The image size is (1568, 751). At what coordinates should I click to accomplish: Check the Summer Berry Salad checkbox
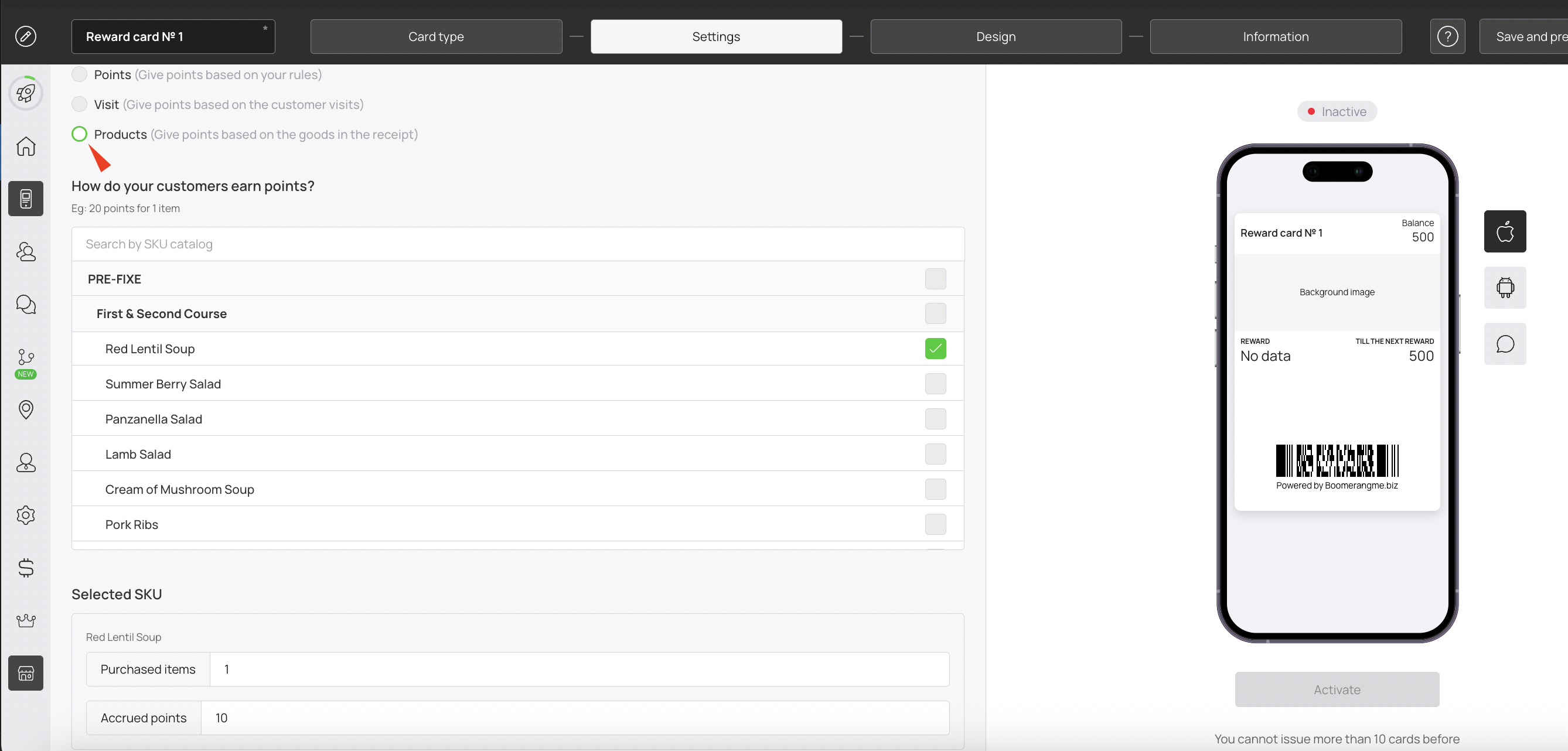[x=935, y=384]
